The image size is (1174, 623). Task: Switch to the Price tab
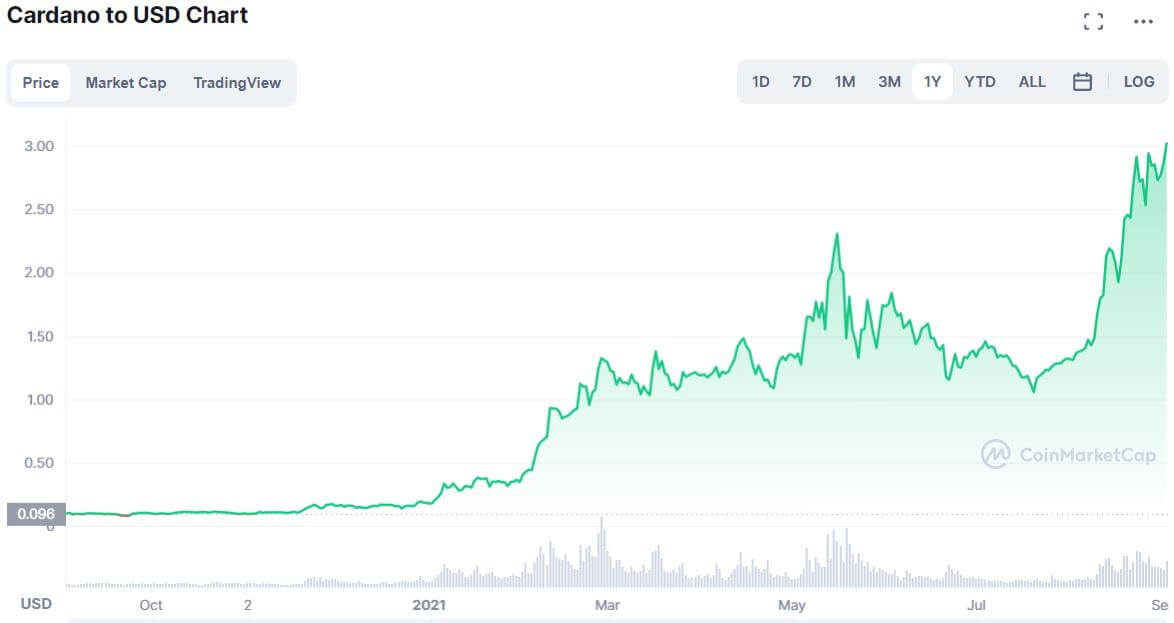(41, 83)
